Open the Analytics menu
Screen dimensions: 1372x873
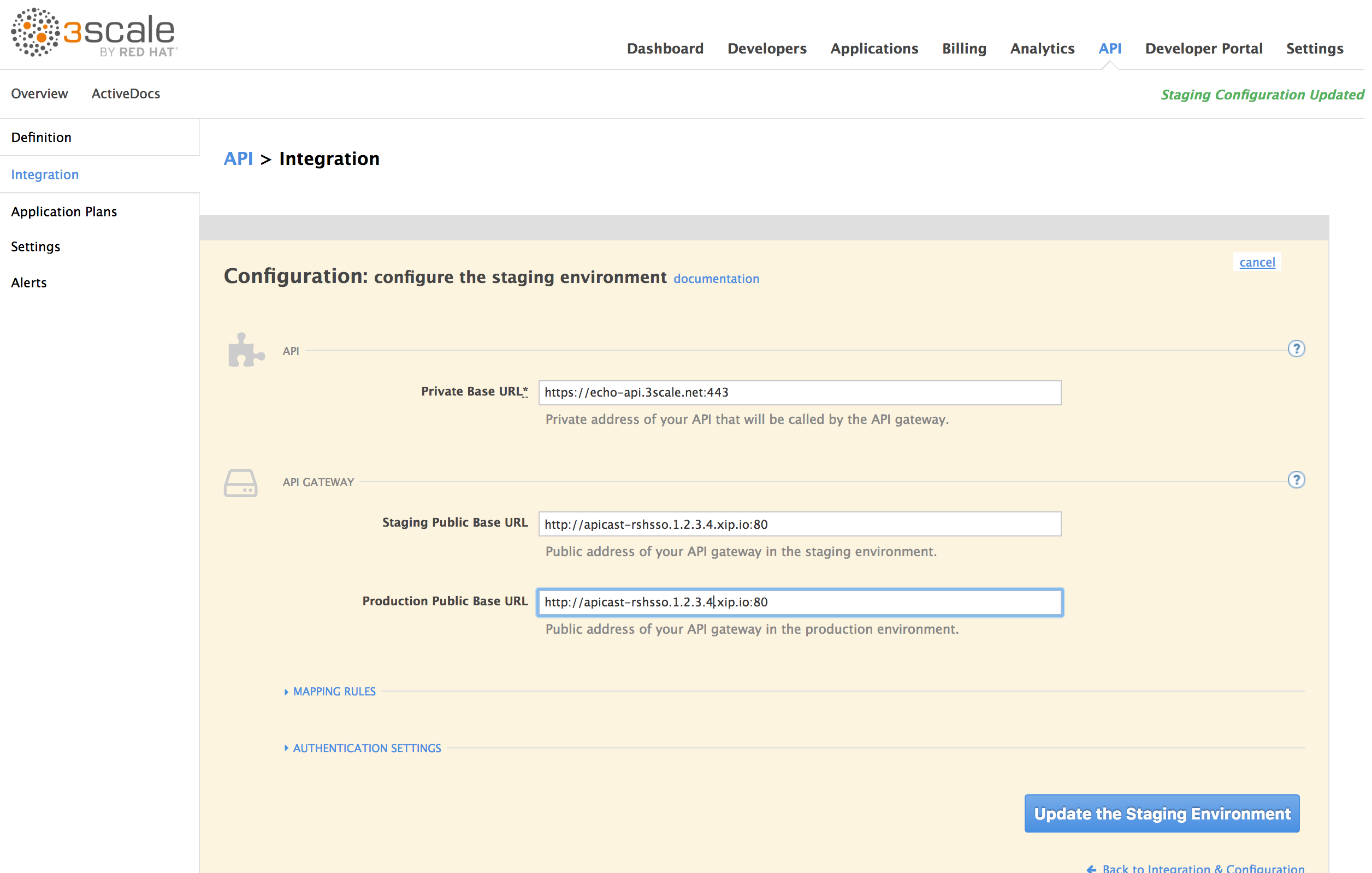click(1042, 49)
